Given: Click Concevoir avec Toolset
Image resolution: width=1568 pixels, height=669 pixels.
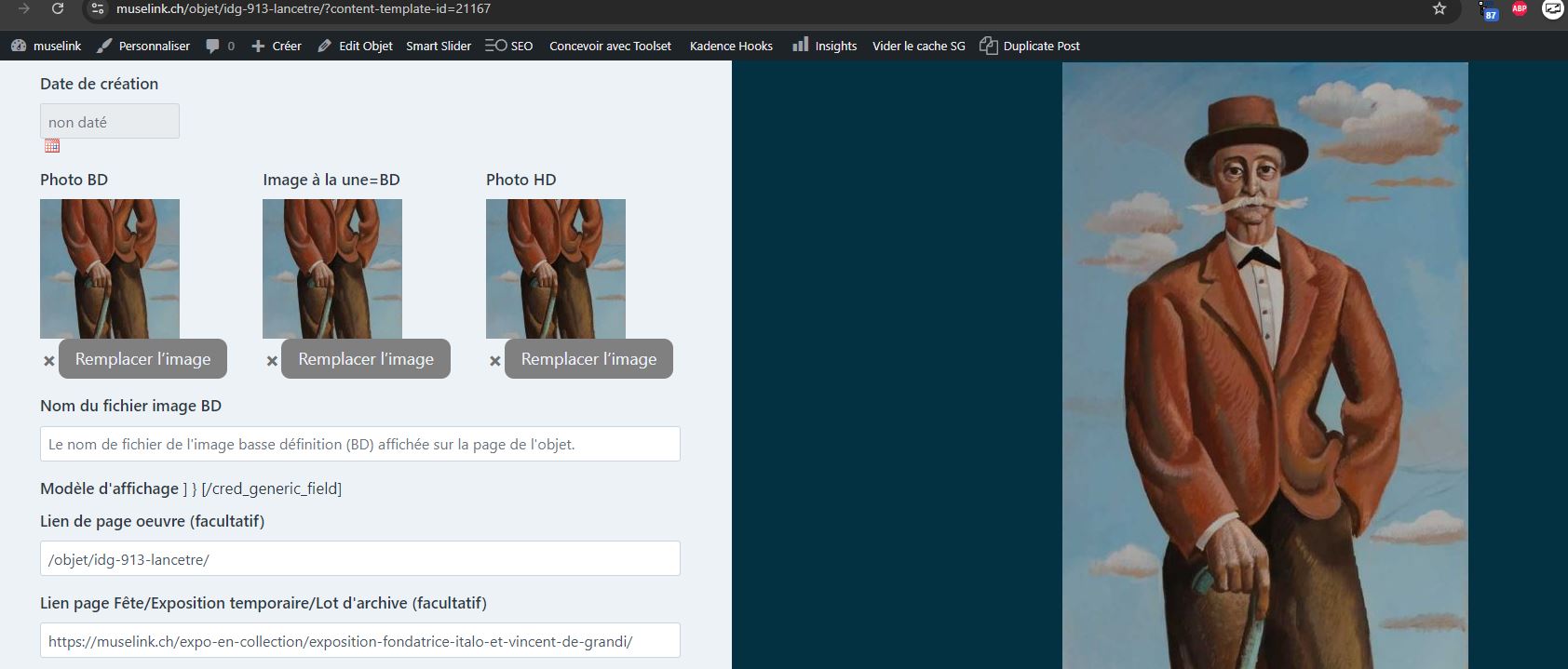Looking at the screenshot, I should pos(610,46).
